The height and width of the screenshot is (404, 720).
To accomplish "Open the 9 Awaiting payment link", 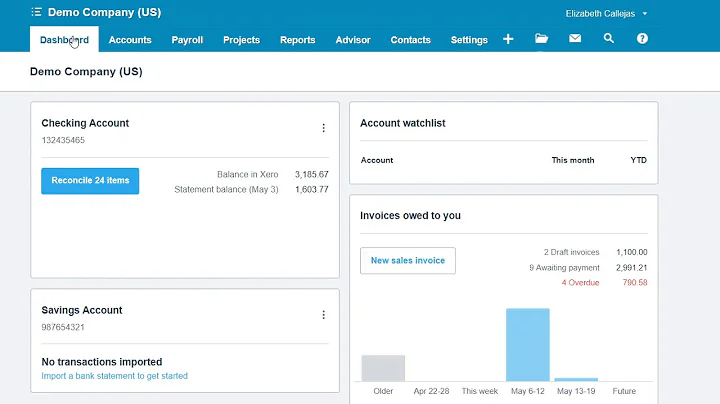I will [x=564, y=268].
